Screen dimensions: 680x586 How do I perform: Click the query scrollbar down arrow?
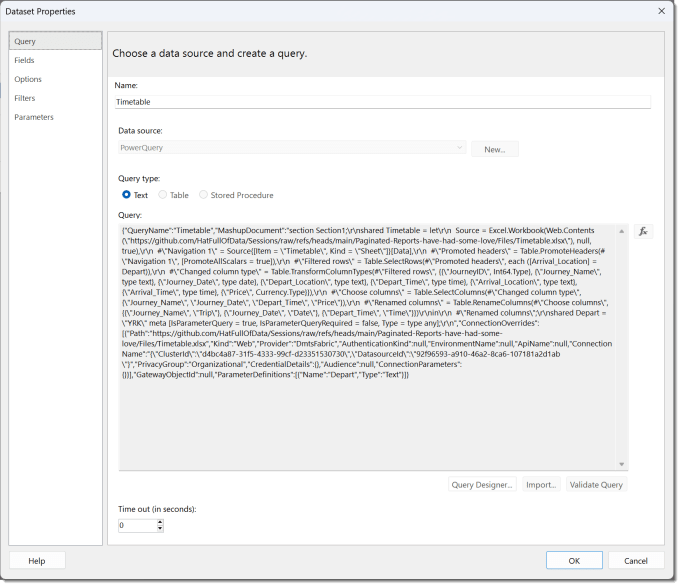(x=622, y=465)
